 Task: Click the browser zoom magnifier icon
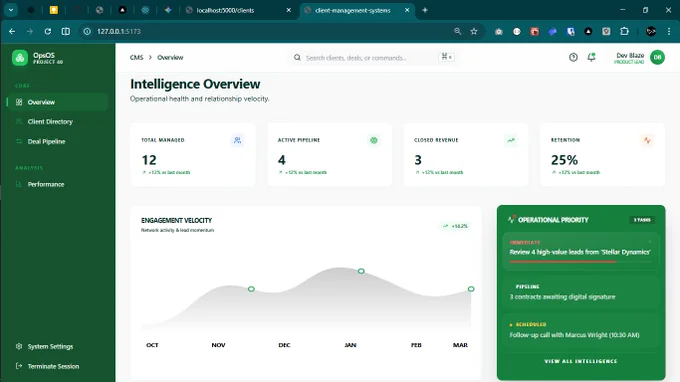458,31
